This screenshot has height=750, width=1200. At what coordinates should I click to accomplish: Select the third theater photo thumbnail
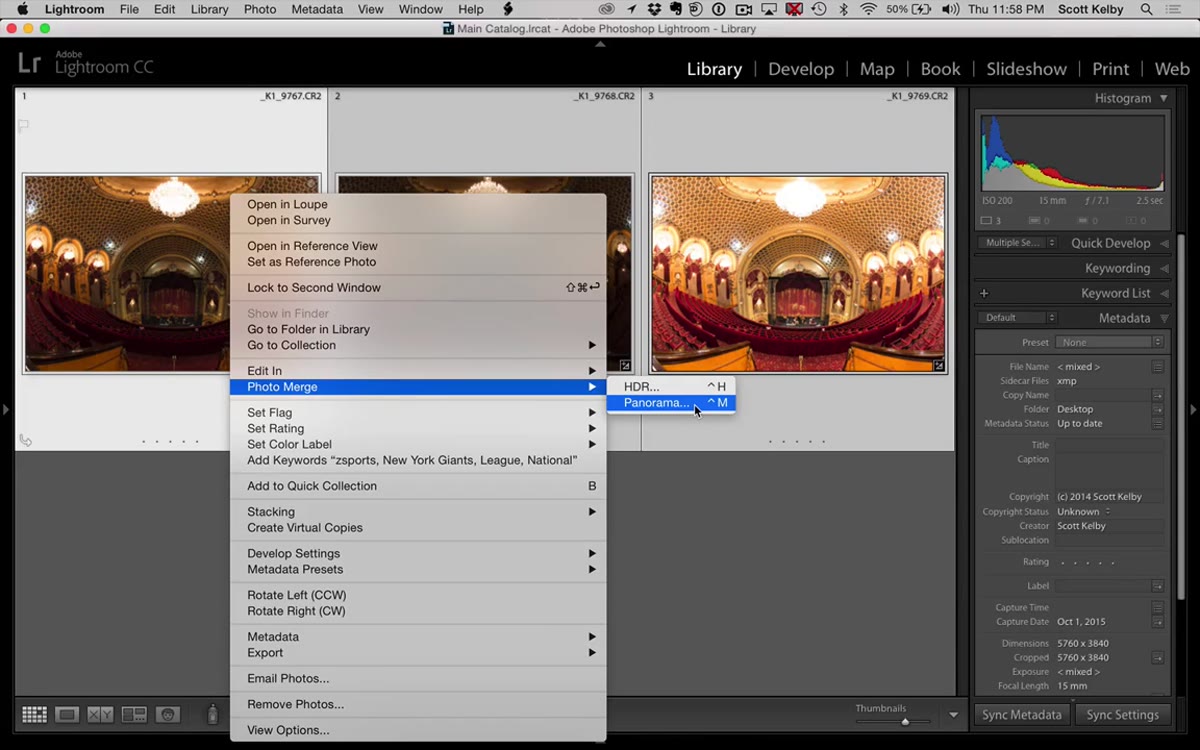point(798,274)
